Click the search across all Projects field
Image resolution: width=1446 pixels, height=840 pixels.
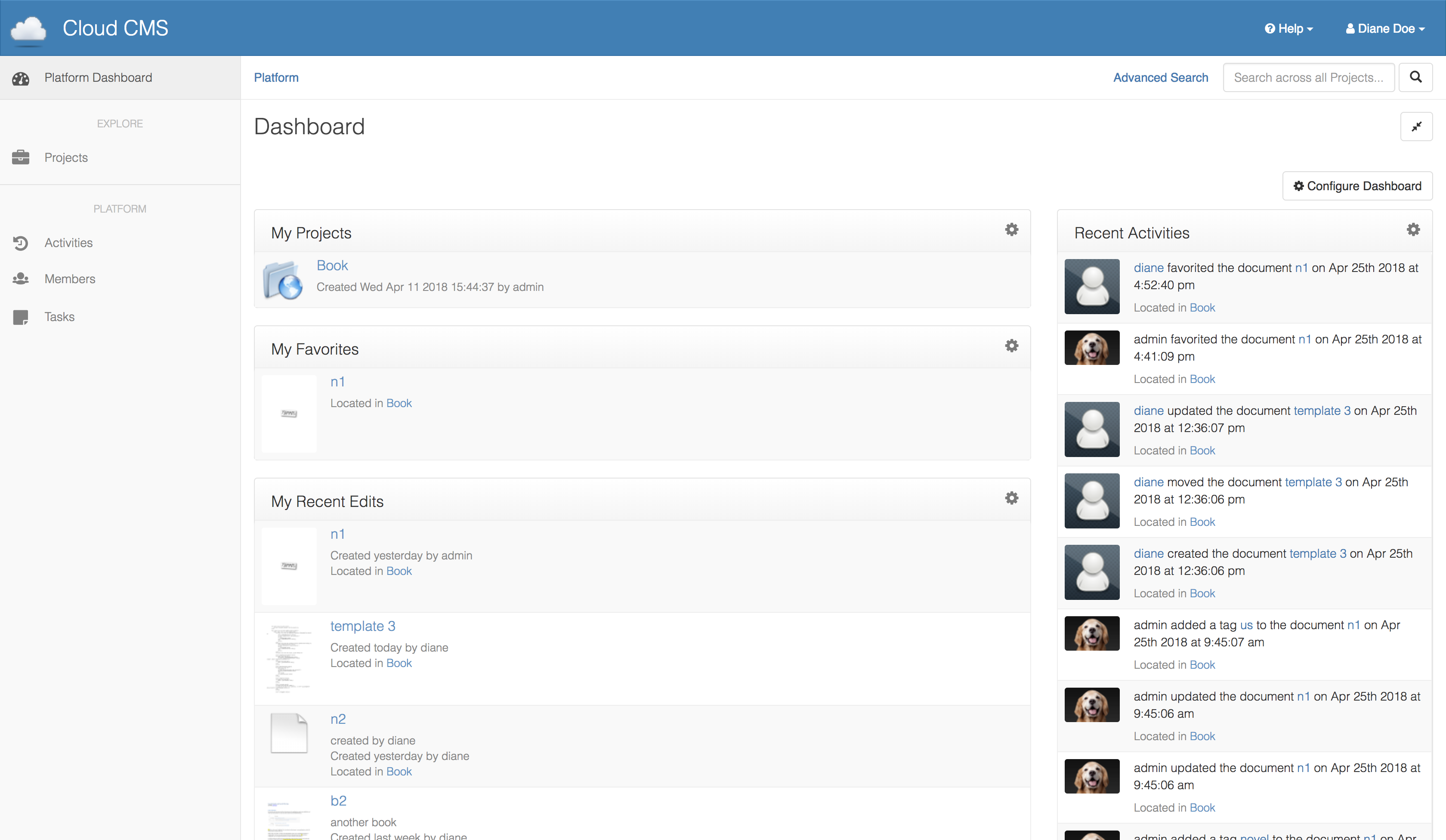point(1308,77)
